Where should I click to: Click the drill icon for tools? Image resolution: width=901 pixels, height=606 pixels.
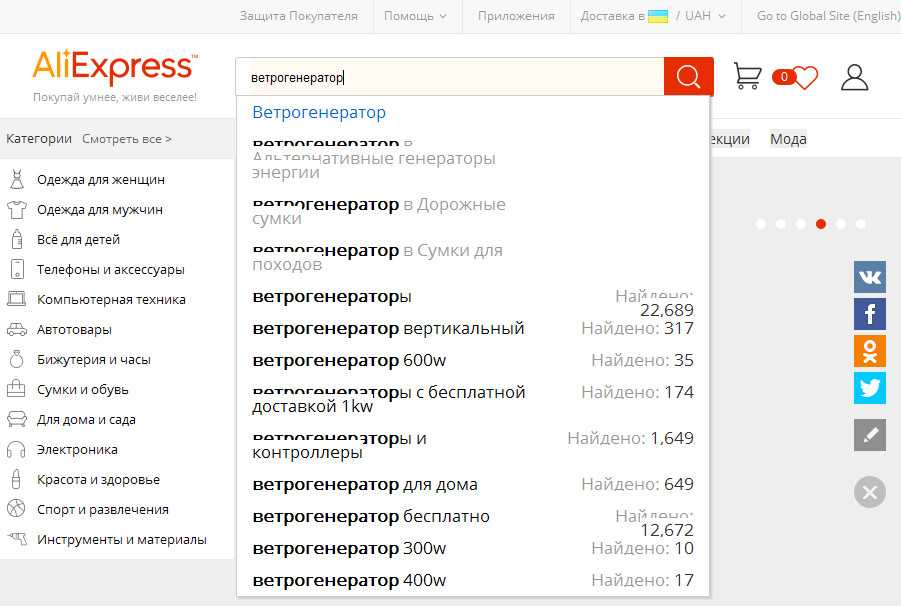[17, 539]
